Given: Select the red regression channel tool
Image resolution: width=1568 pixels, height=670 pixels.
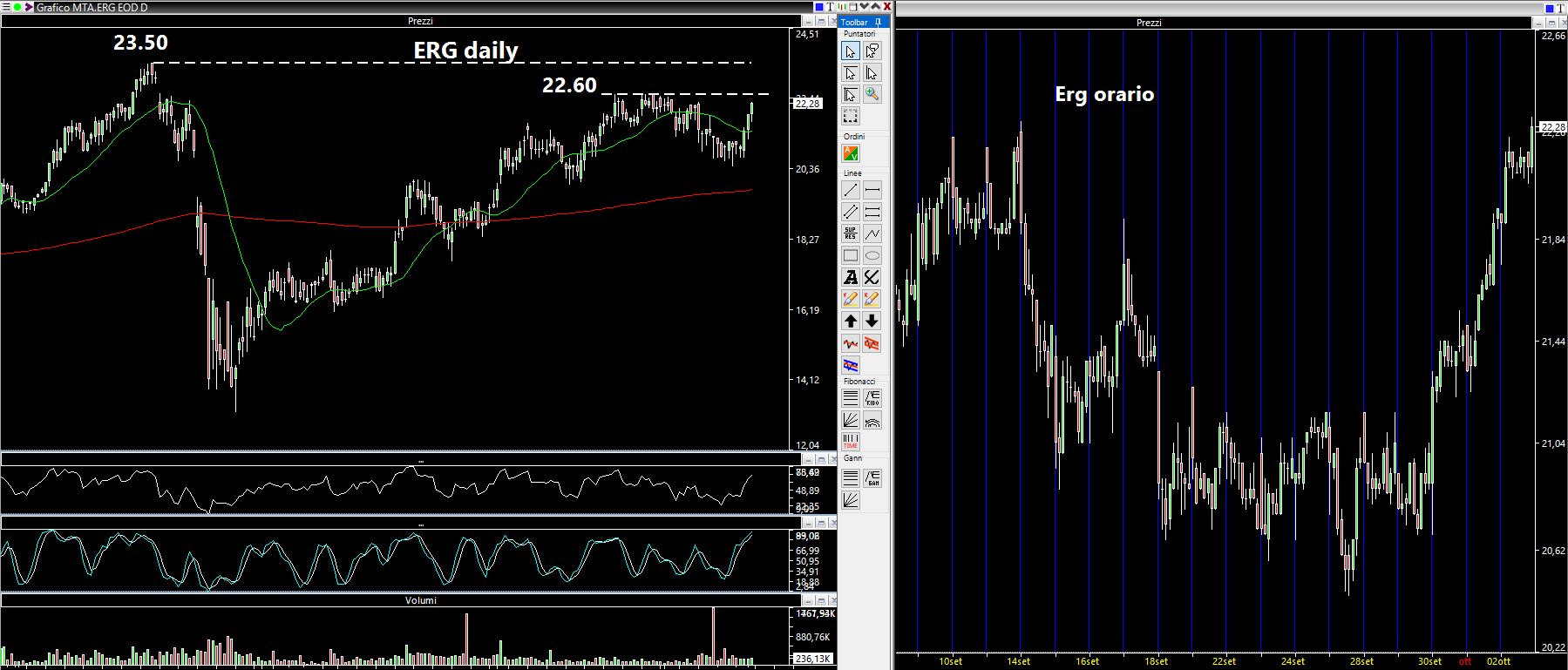Looking at the screenshot, I should click(x=872, y=343).
